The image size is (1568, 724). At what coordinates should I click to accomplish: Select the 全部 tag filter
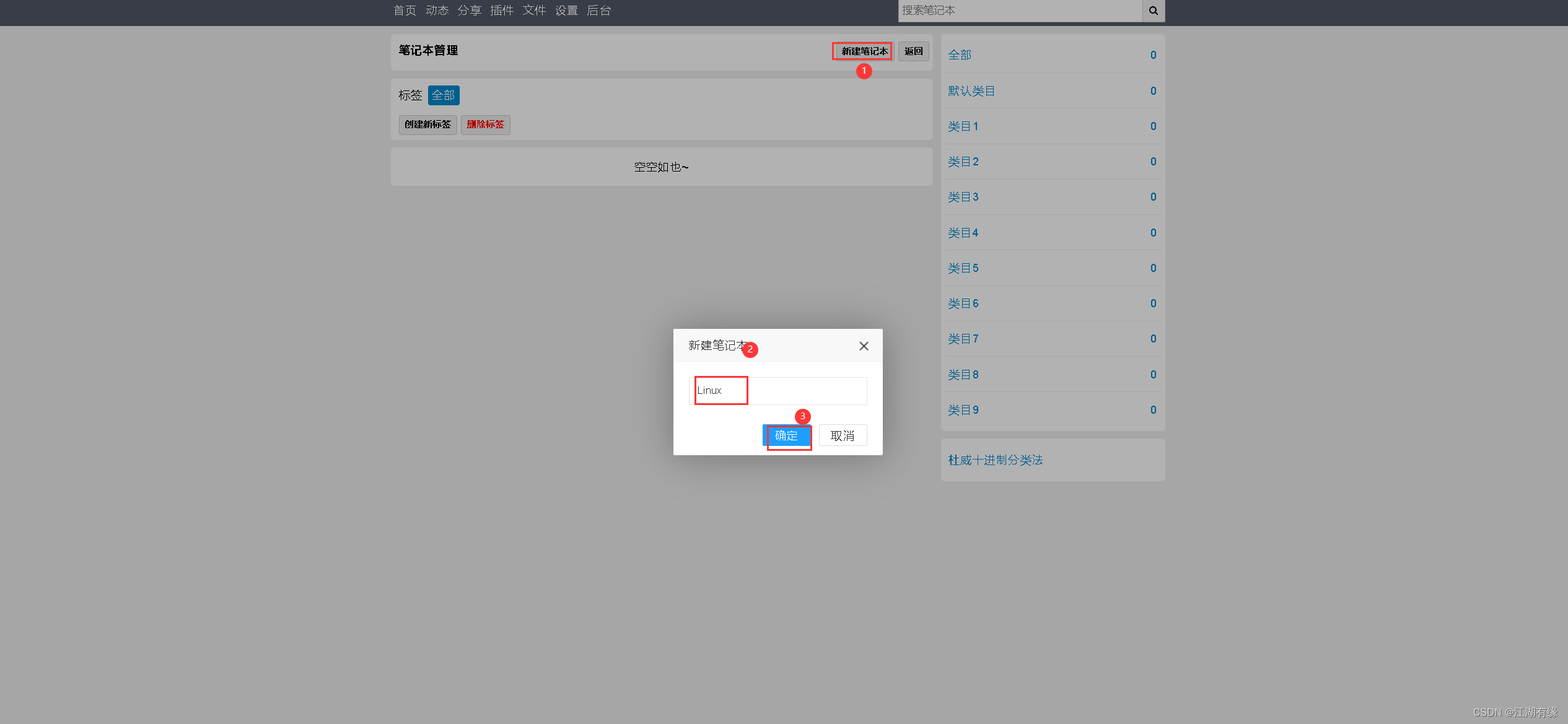point(443,95)
